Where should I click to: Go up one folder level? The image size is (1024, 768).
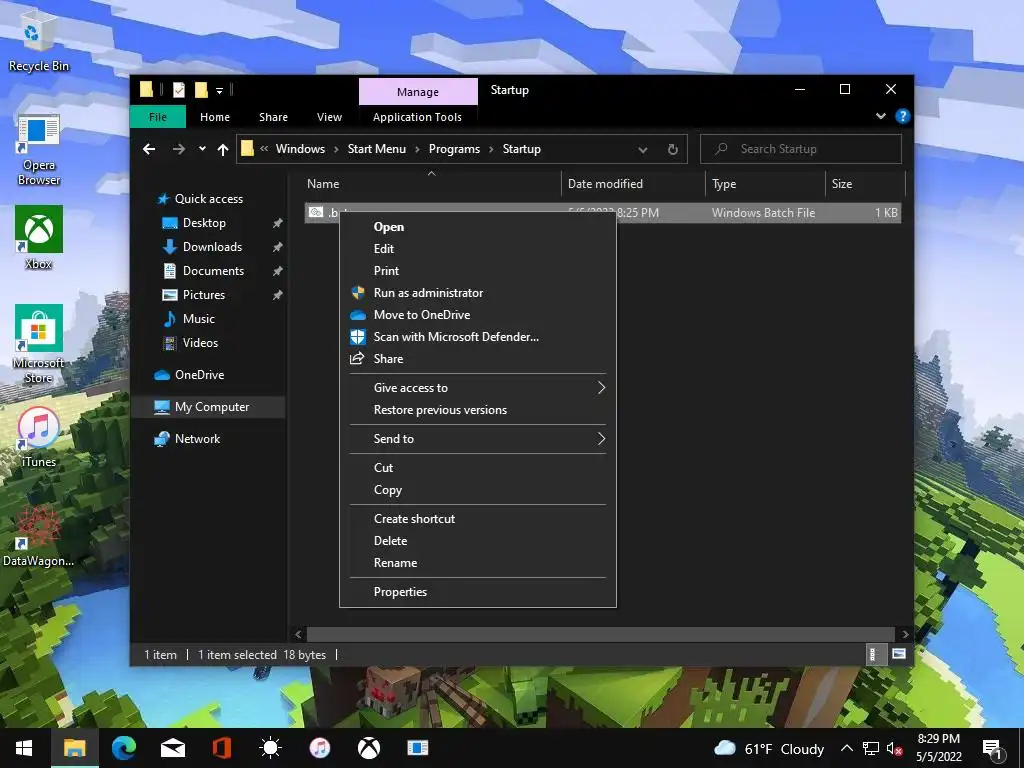click(x=223, y=150)
